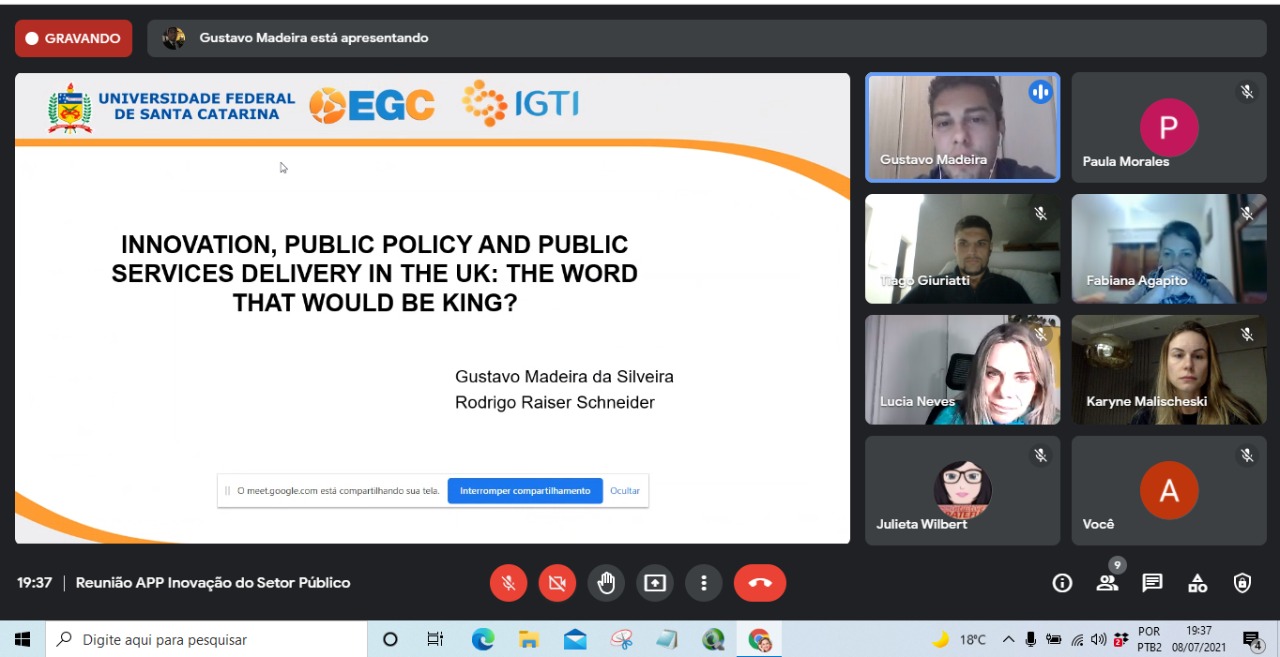Turn the camera on in the call controls
This screenshot has height=657, width=1280.
[557, 583]
